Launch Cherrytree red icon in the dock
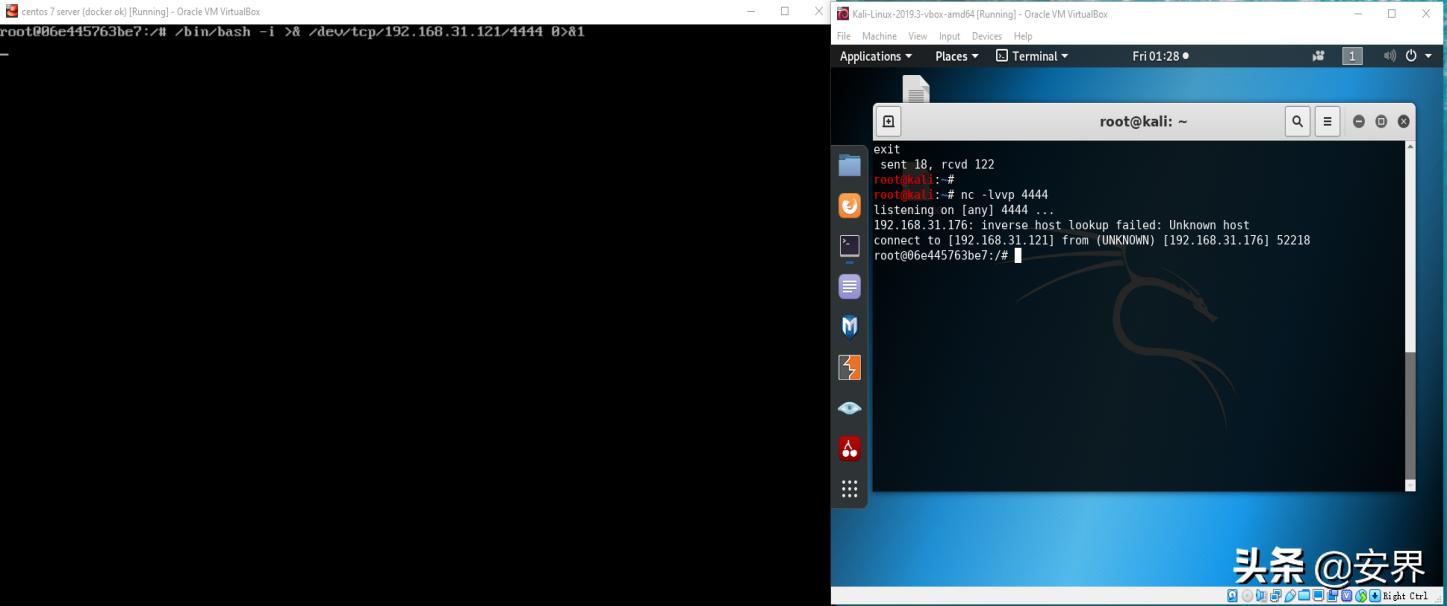 [x=849, y=448]
